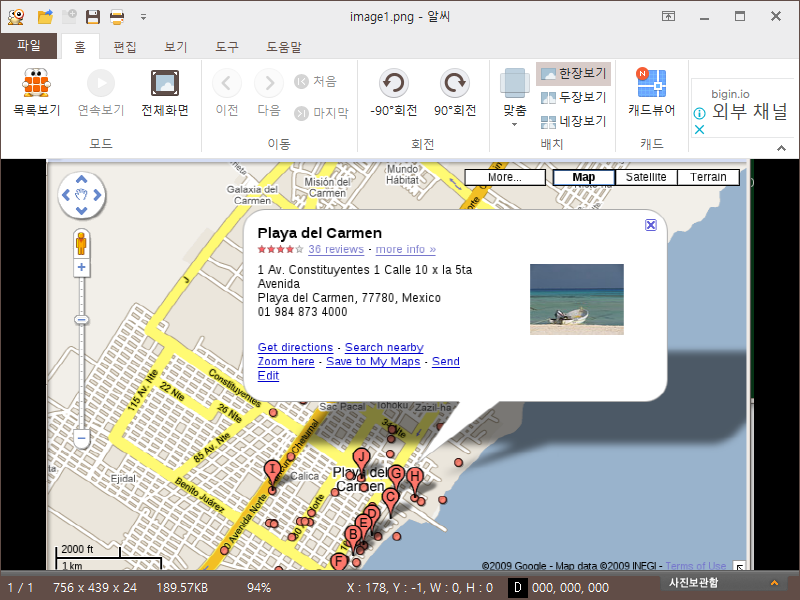The width and height of the screenshot is (800, 600).
Task: Expand the quick access toolbar dropdown
Action: pyautogui.click(x=143, y=17)
